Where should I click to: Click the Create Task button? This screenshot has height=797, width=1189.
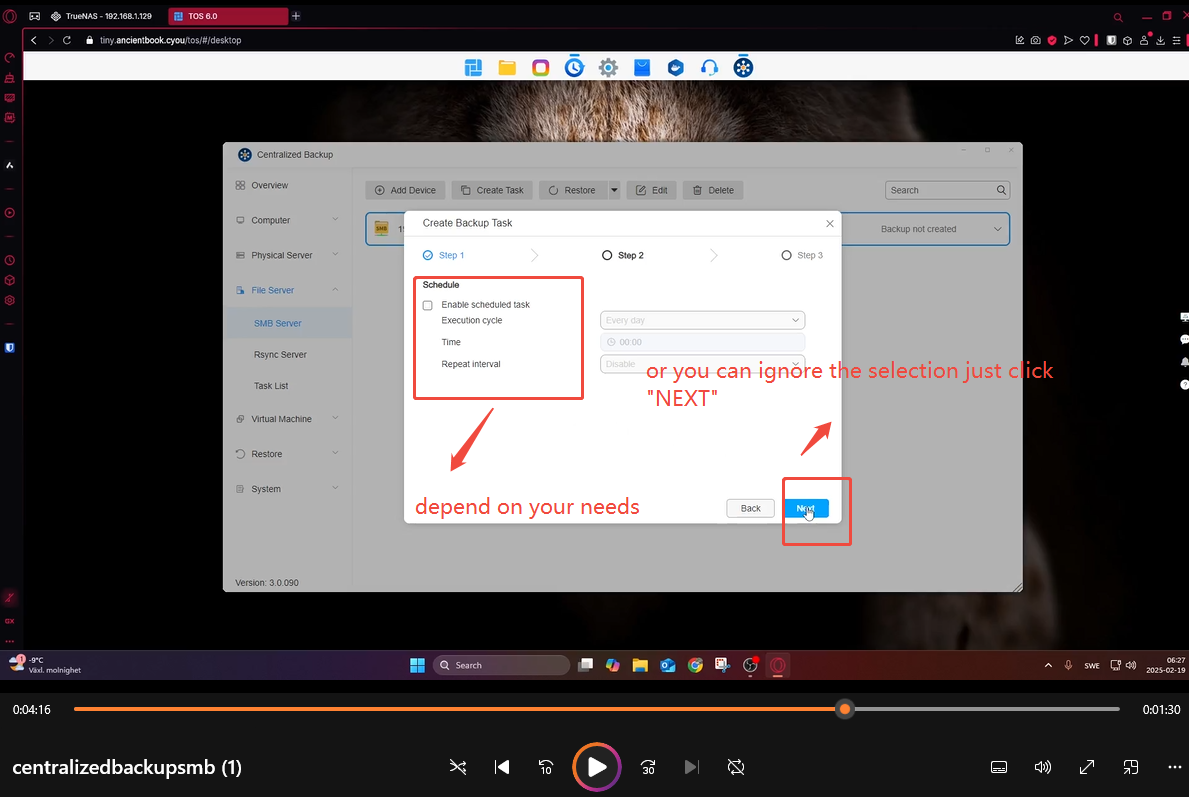[x=492, y=190]
